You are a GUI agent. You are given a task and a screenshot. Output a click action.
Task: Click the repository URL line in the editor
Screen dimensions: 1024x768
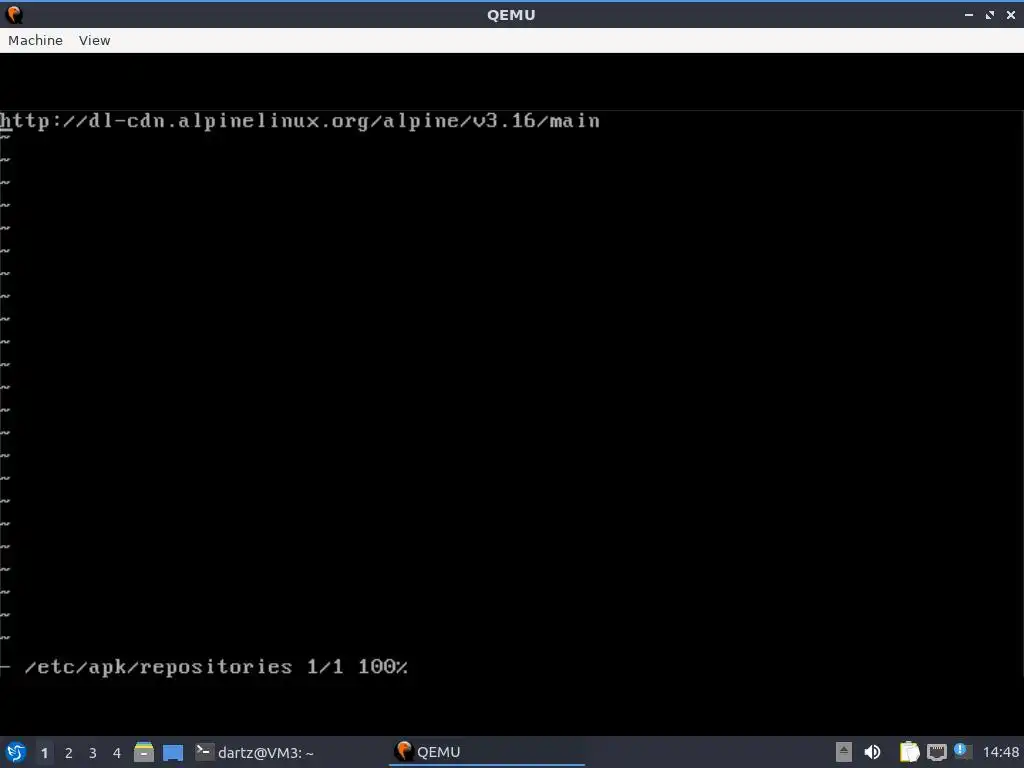tap(300, 121)
